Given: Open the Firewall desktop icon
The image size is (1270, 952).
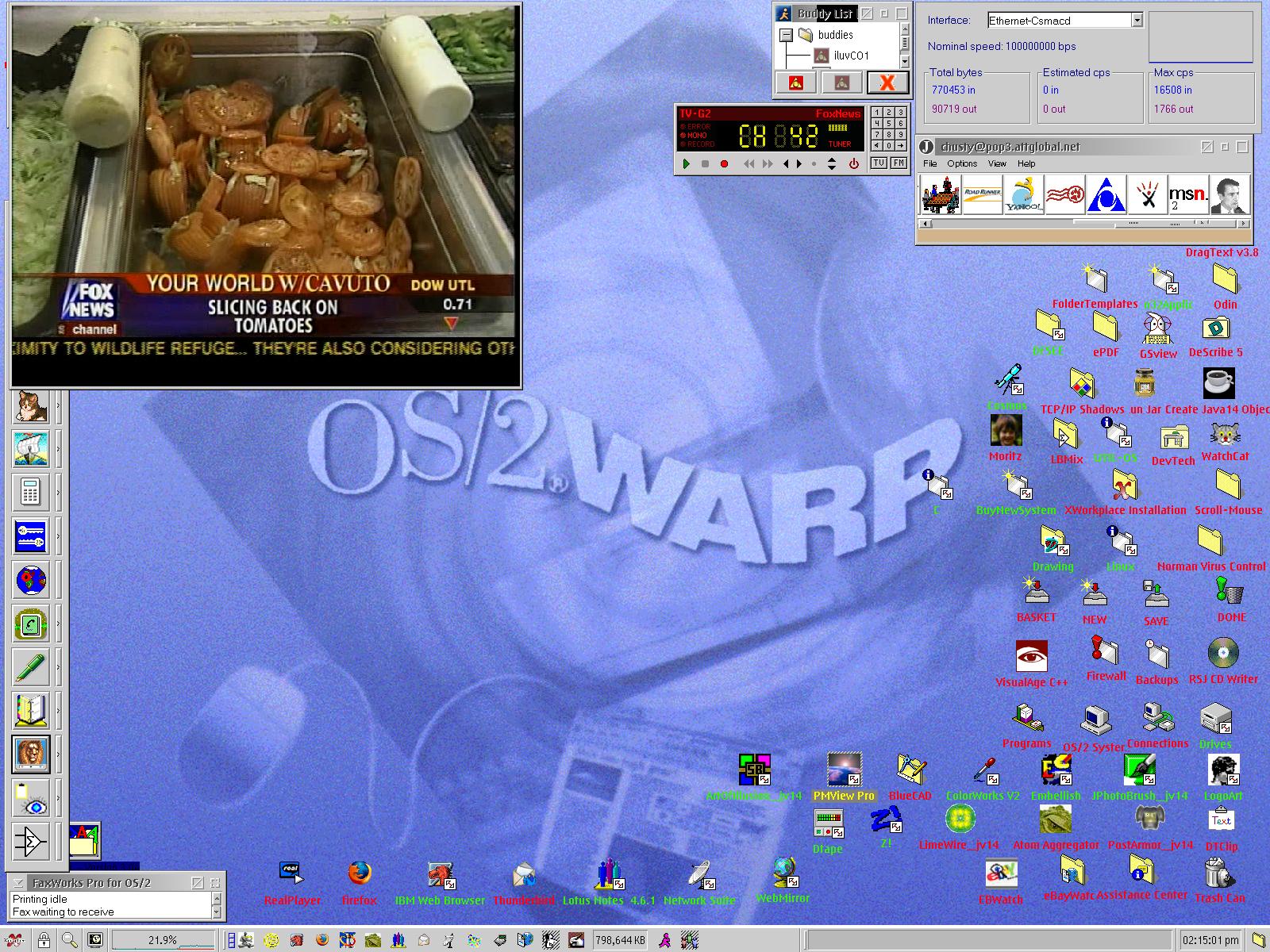Looking at the screenshot, I should 1106,652.
